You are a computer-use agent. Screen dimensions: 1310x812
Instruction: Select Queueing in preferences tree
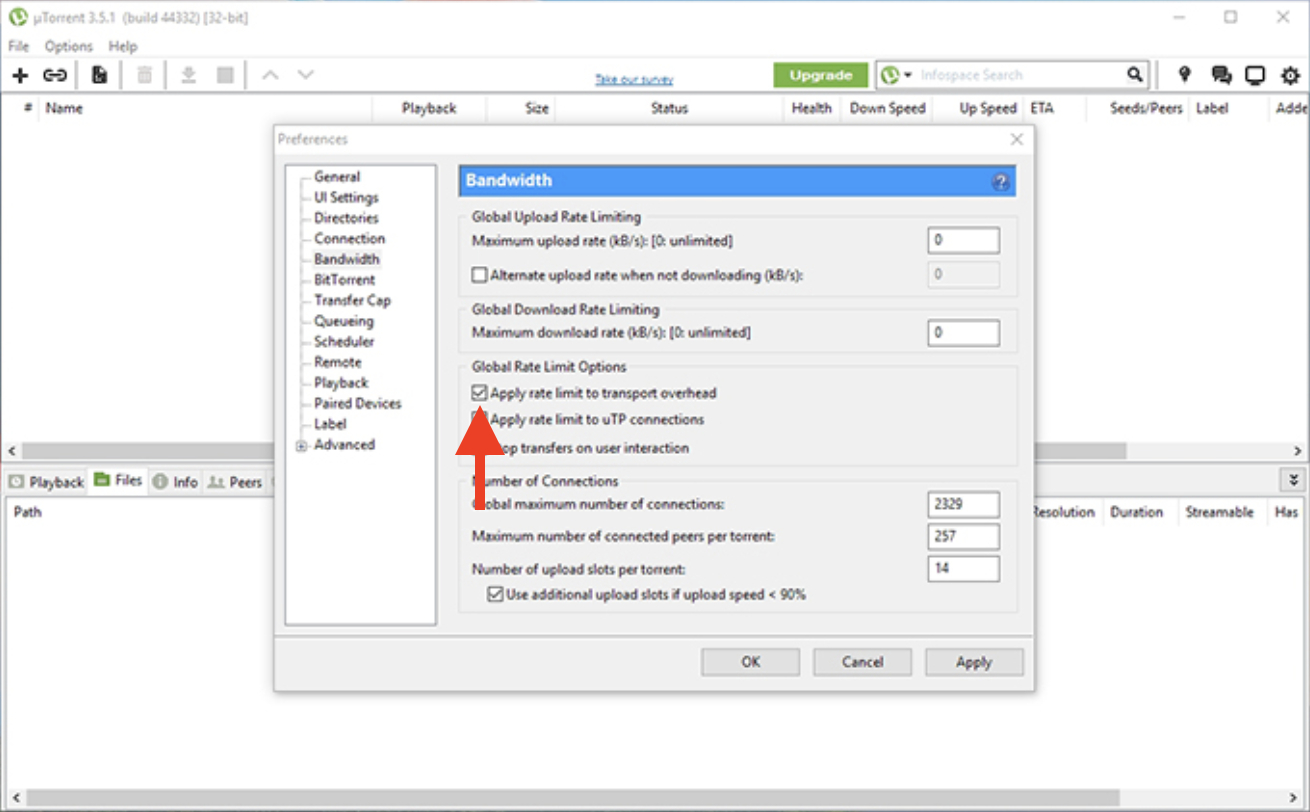[344, 322]
